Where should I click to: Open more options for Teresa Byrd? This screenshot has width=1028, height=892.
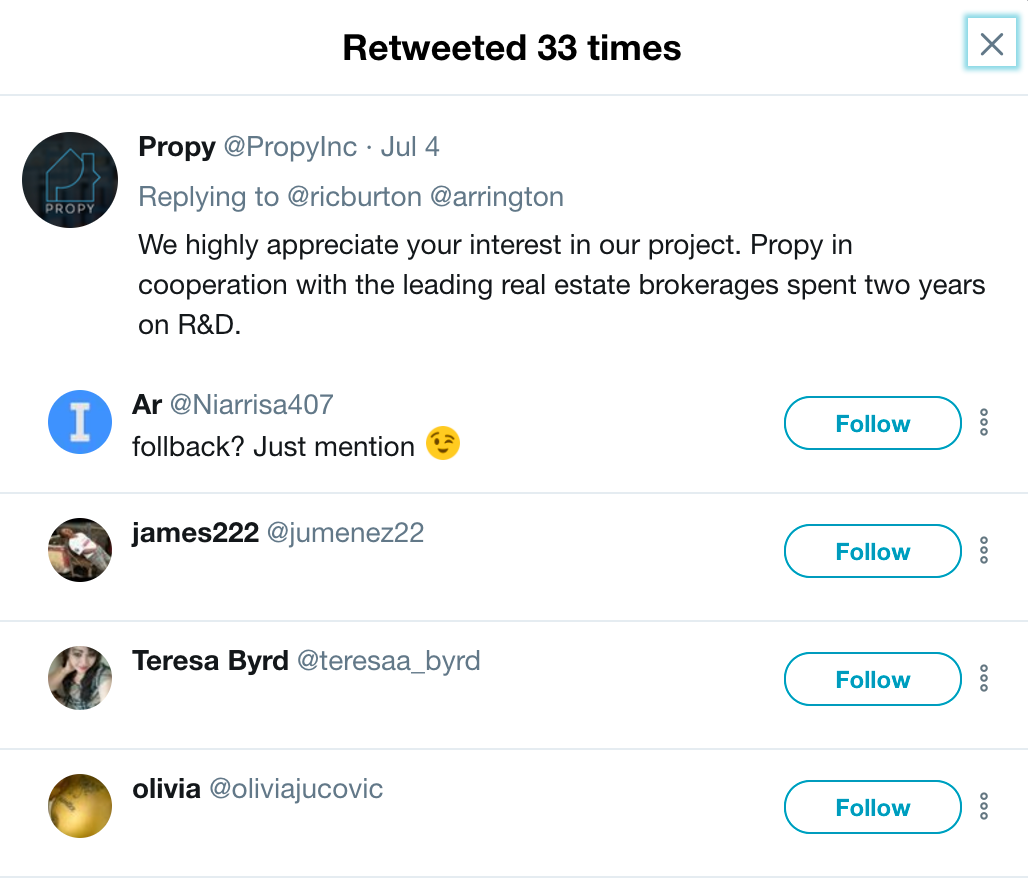pyautogui.click(x=984, y=679)
